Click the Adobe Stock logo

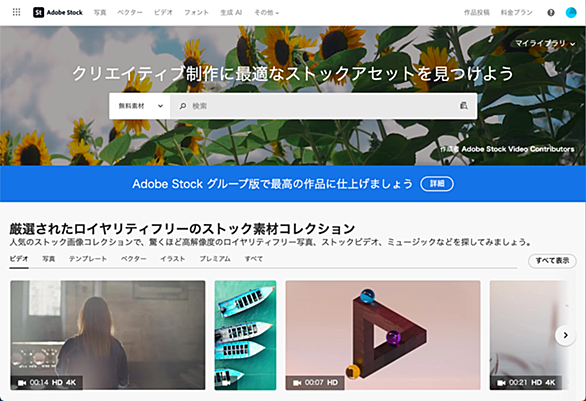click(58, 12)
